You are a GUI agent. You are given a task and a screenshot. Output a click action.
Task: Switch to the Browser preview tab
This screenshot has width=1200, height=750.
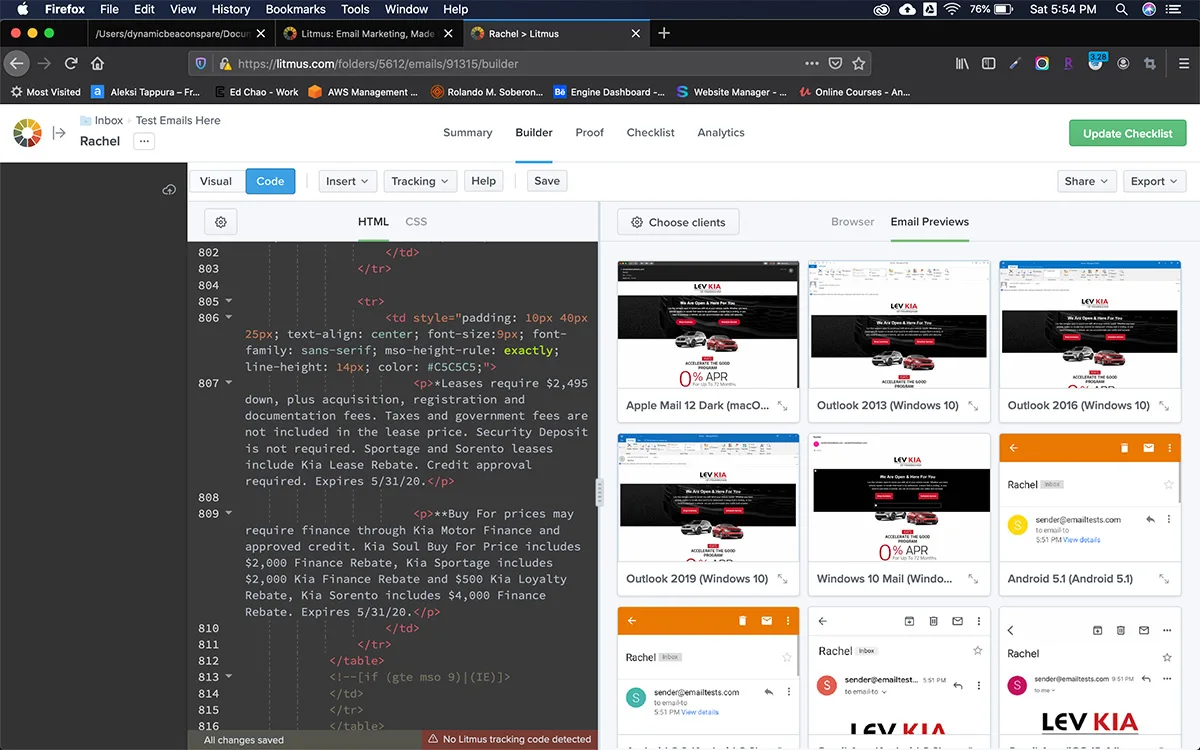(x=853, y=222)
